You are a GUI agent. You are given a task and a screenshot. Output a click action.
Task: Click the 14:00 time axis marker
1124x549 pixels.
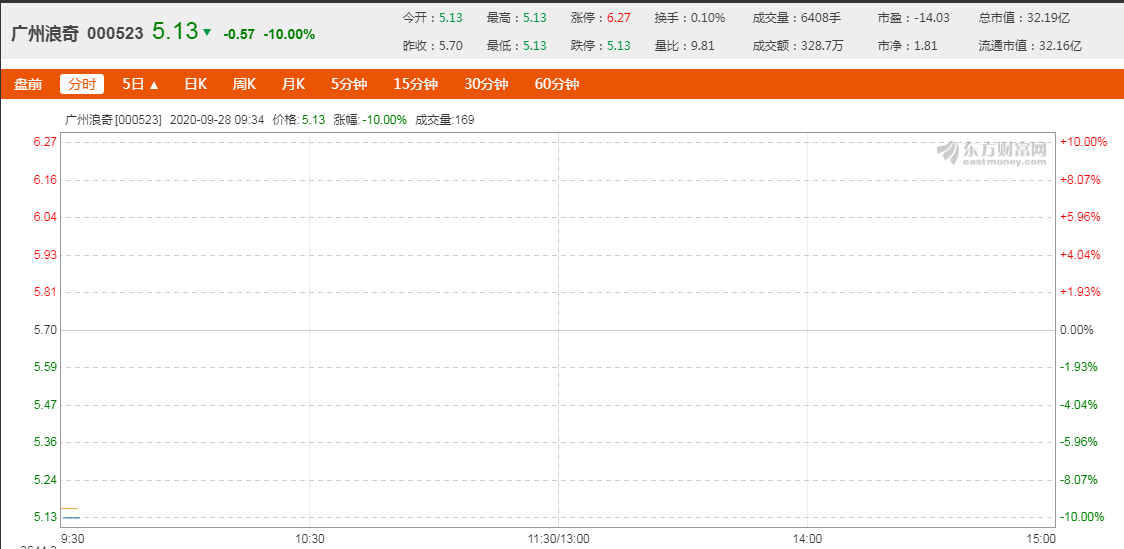pyautogui.click(x=807, y=538)
